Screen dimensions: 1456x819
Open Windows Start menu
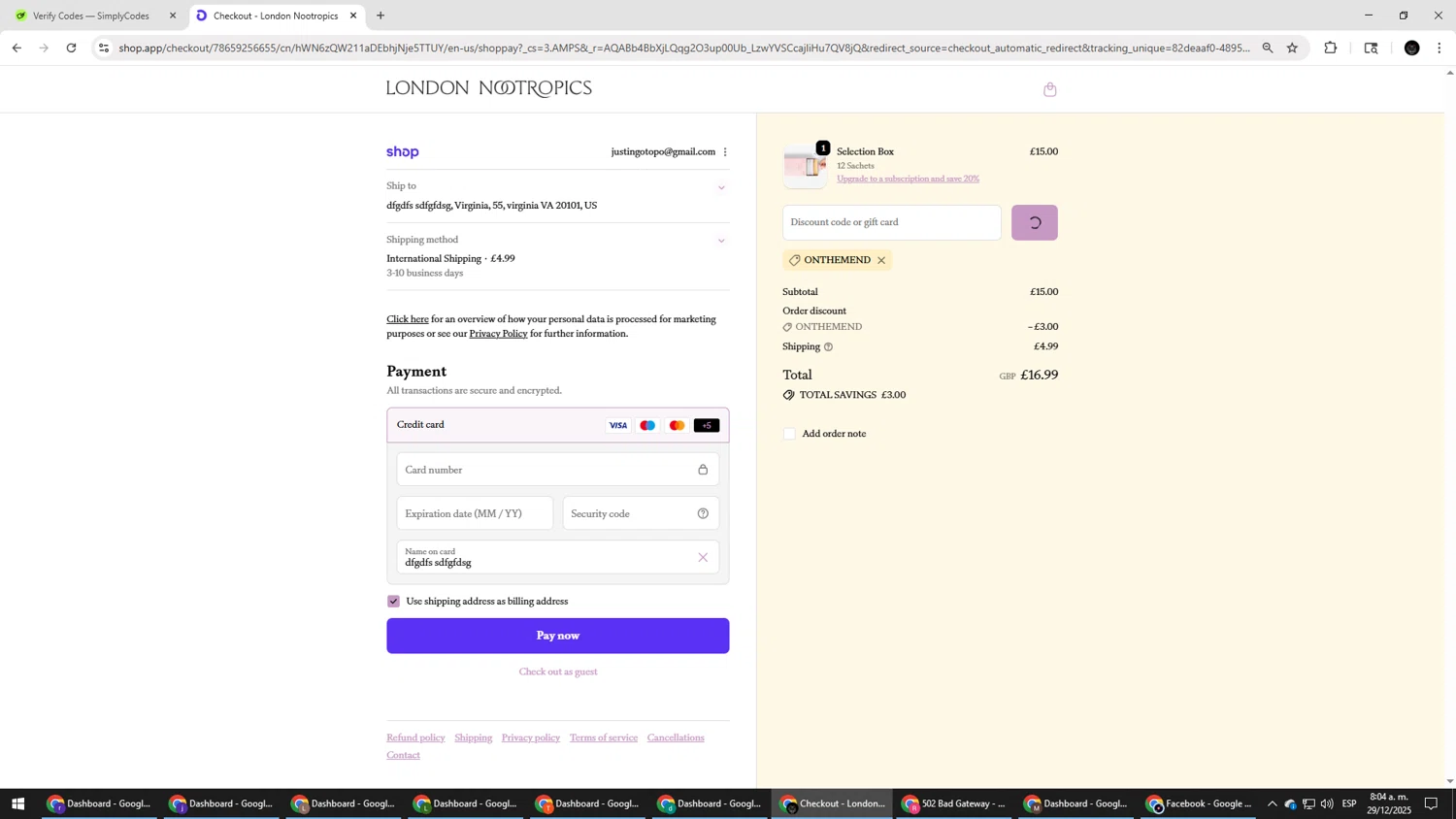click(x=17, y=803)
